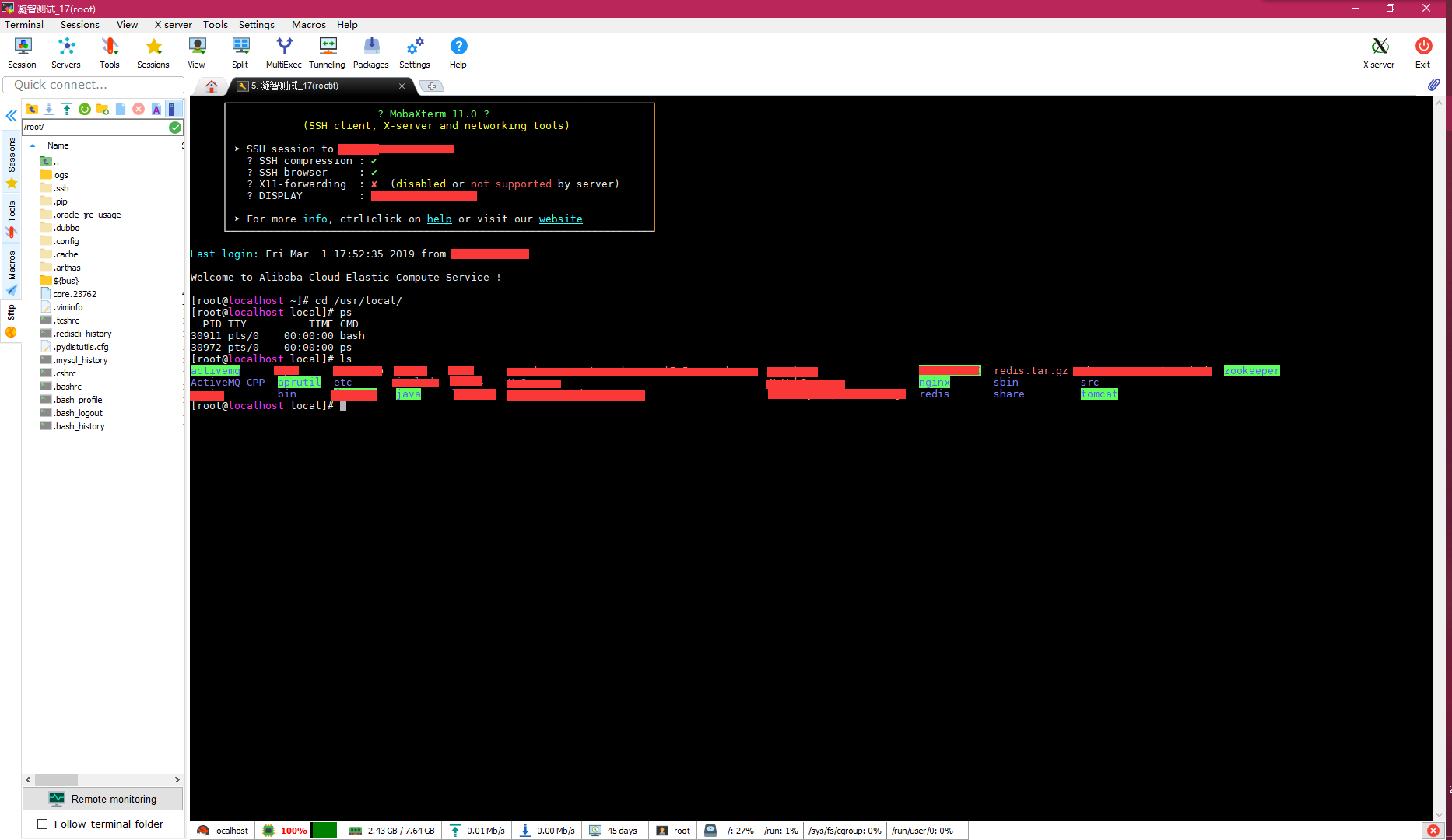Open the Session toolbar button

point(23,54)
